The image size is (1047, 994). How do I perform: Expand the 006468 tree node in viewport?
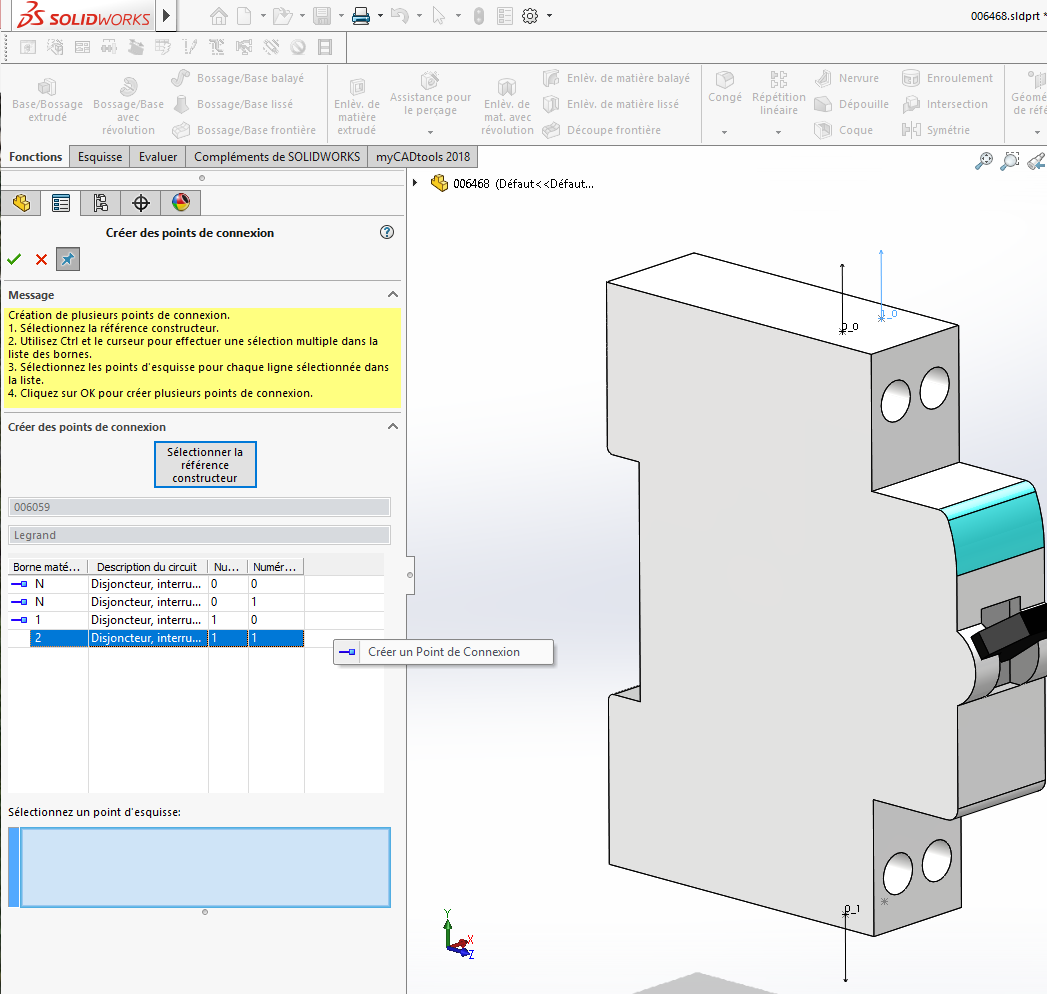[415, 183]
